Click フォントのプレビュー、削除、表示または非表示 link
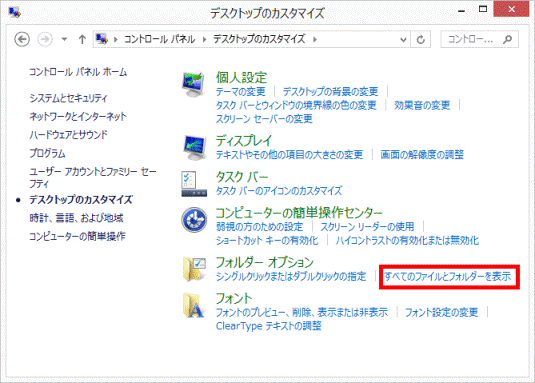 coord(302,312)
